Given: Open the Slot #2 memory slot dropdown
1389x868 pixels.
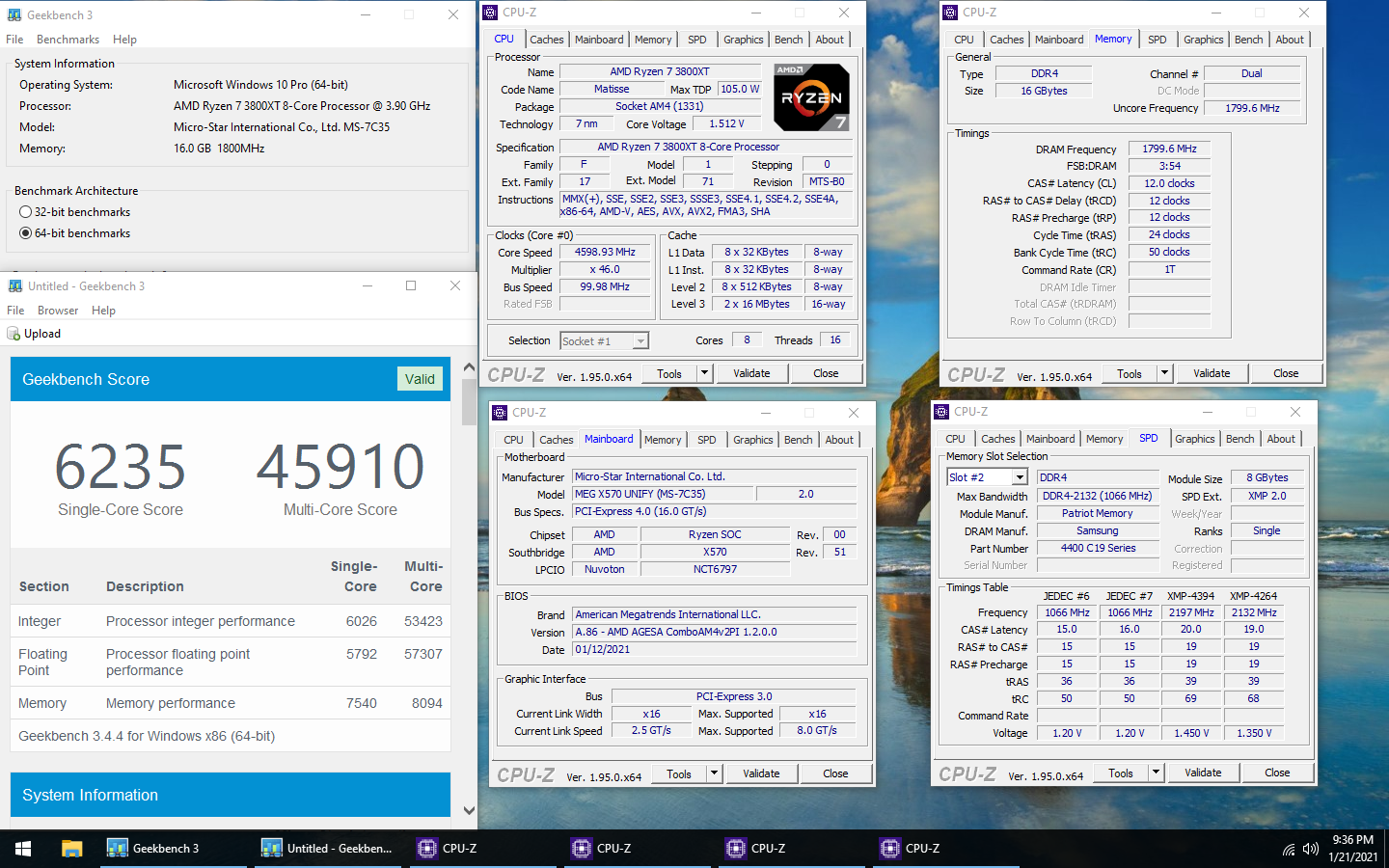Looking at the screenshot, I should (1020, 477).
